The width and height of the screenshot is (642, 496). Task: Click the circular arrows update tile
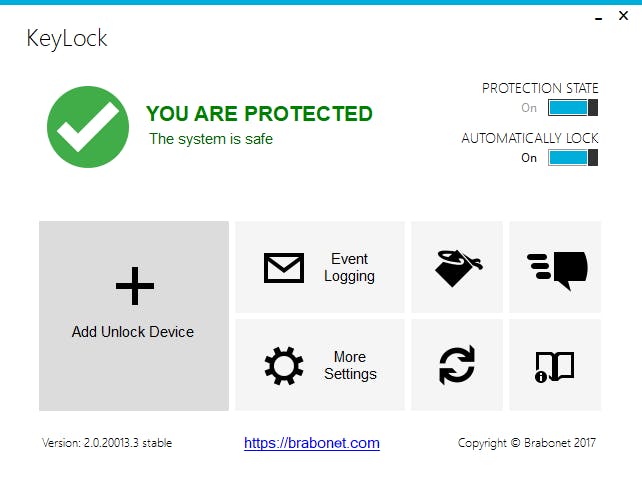pyautogui.click(x=457, y=366)
